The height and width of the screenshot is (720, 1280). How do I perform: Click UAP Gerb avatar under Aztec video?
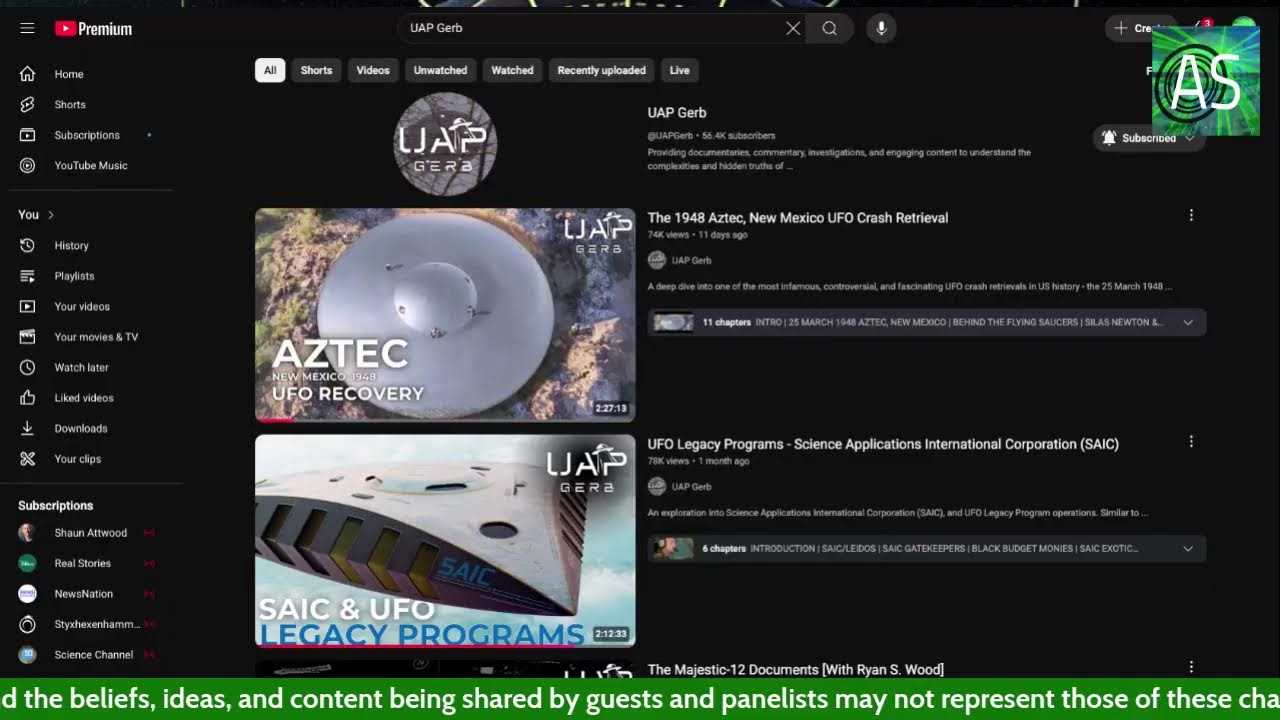(657, 260)
